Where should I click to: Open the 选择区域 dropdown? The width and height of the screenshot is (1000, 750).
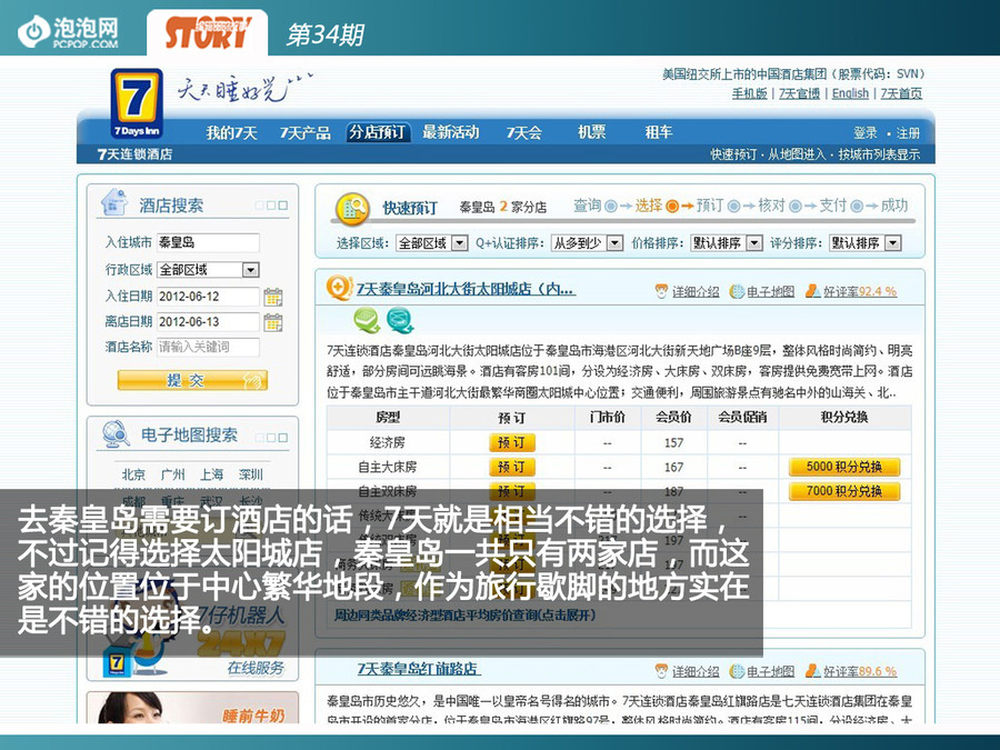[459, 243]
